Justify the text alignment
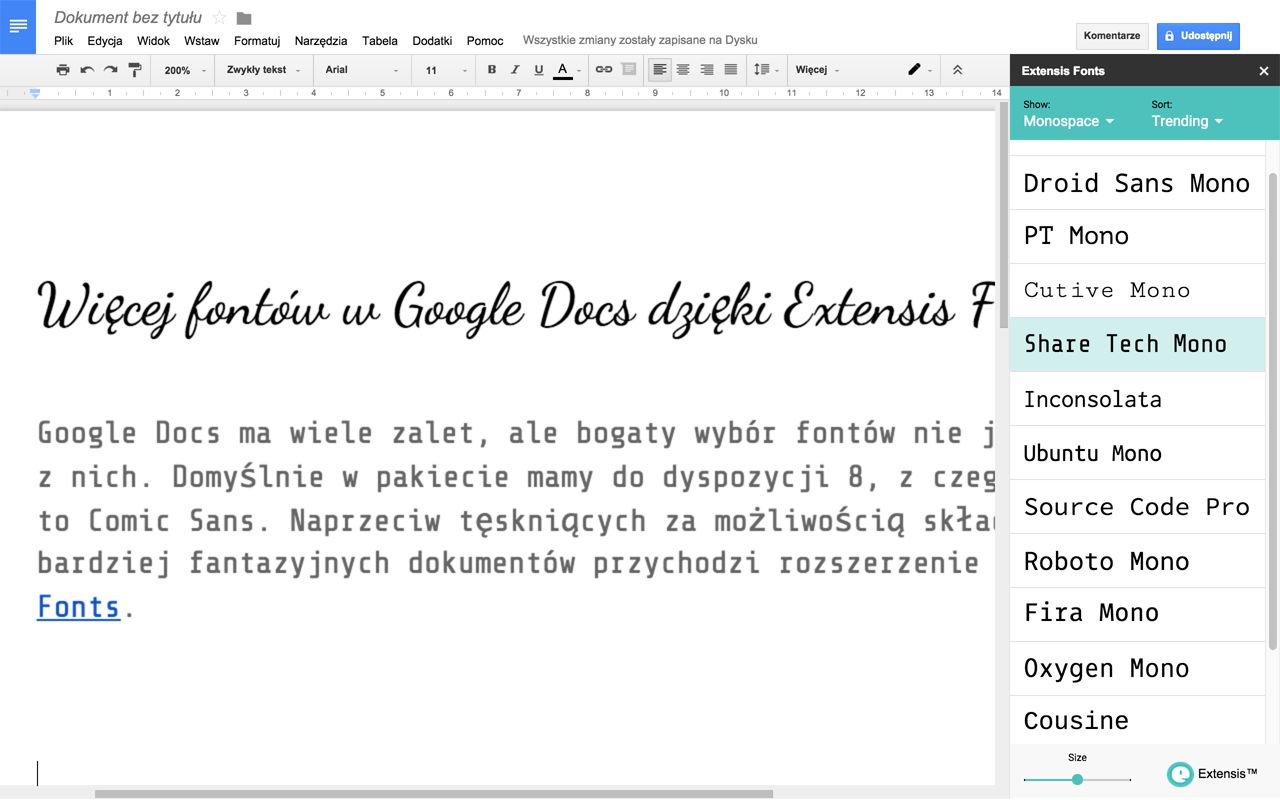Screen dimensions: 1280x800 pyautogui.click(x=731, y=70)
